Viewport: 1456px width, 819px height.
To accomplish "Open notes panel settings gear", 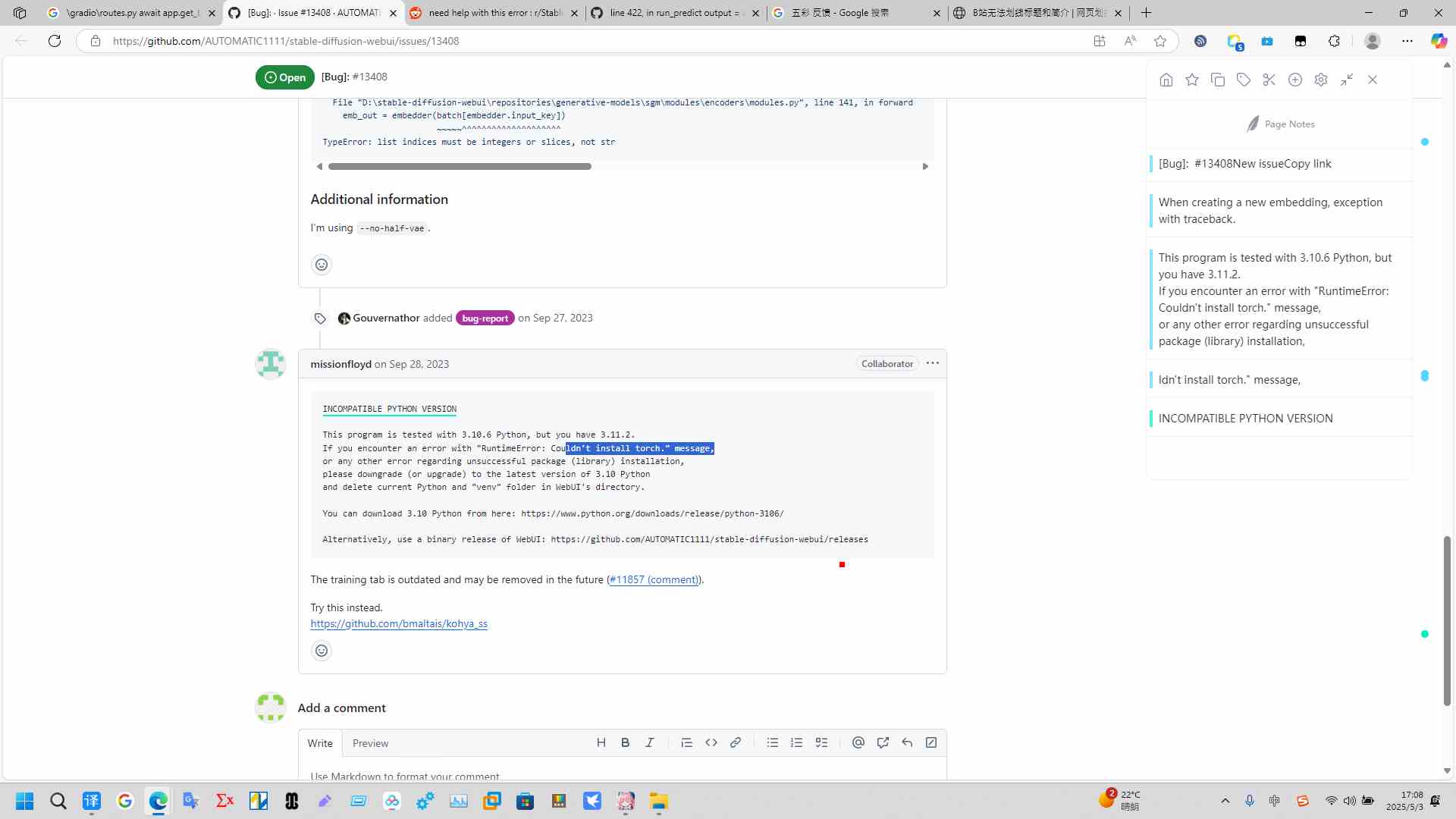I will (x=1321, y=80).
